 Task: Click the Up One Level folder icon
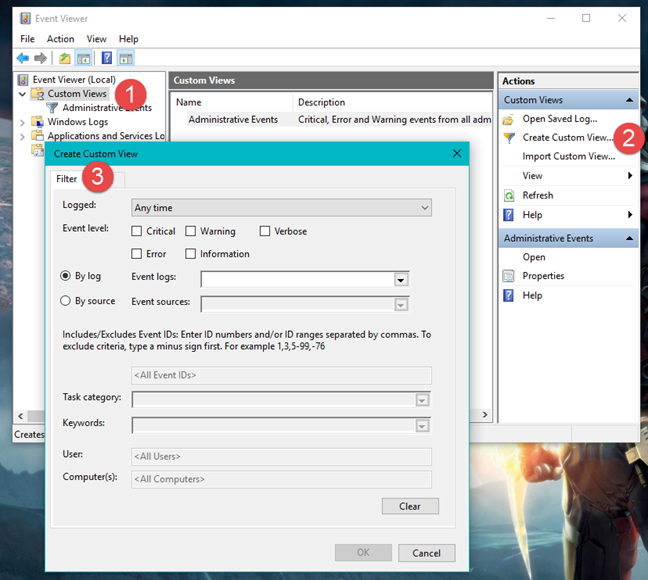[64, 58]
